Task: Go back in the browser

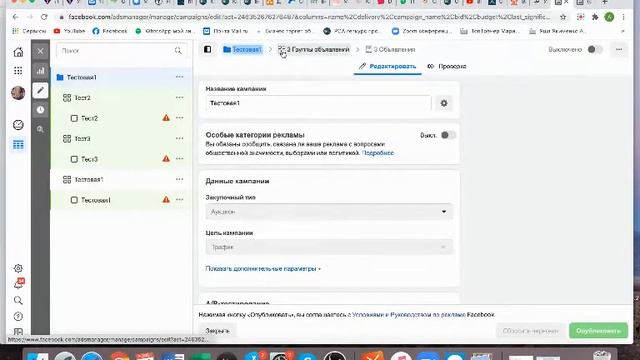Action: click(x=16, y=17)
